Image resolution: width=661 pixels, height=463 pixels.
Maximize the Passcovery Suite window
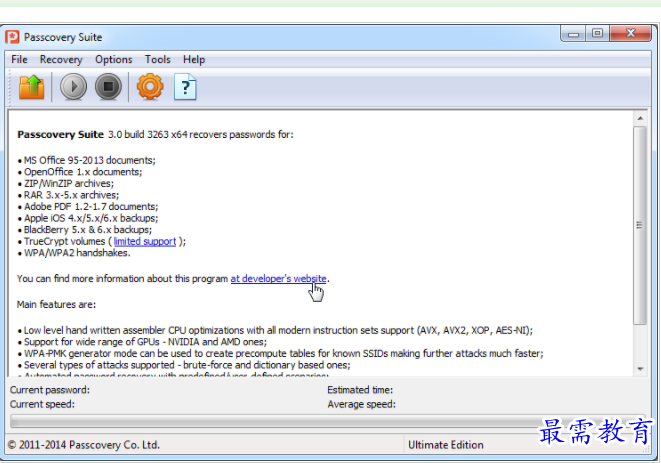click(597, 34)
